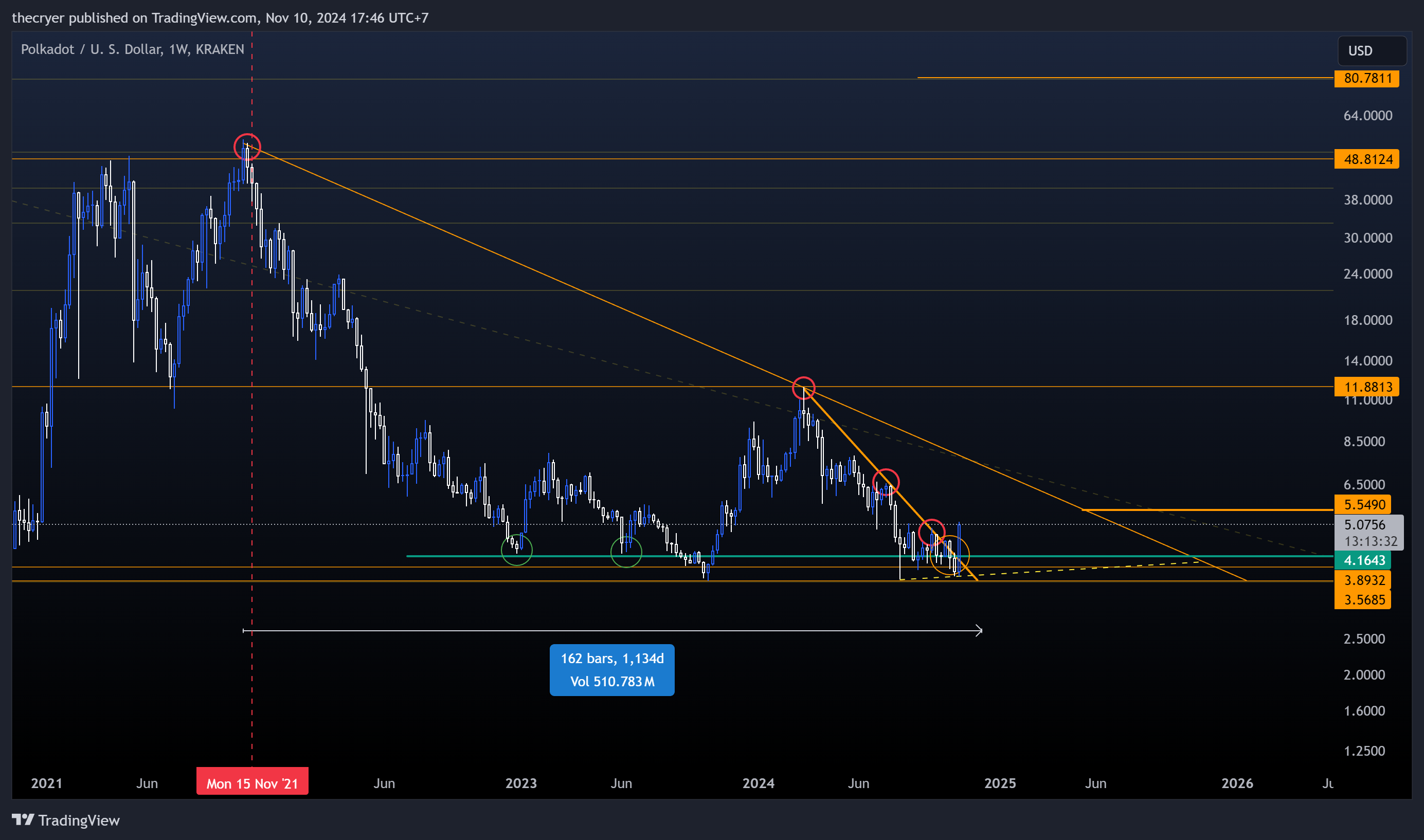Image resolution: width=1424 pixels, height=840 pixels.
Task: Click the 2026 time axis label
Action: pyautogui.click(x=1237, y=783)
